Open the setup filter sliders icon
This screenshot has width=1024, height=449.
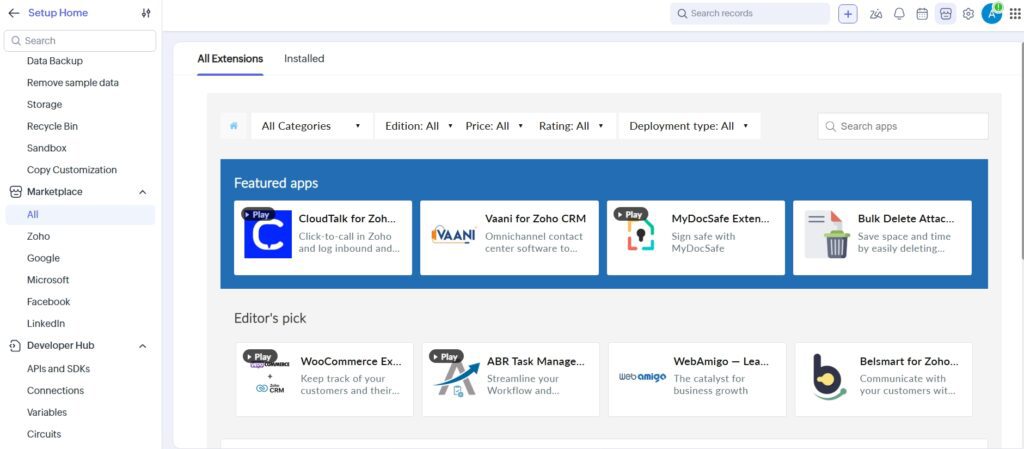click(146, 13)
